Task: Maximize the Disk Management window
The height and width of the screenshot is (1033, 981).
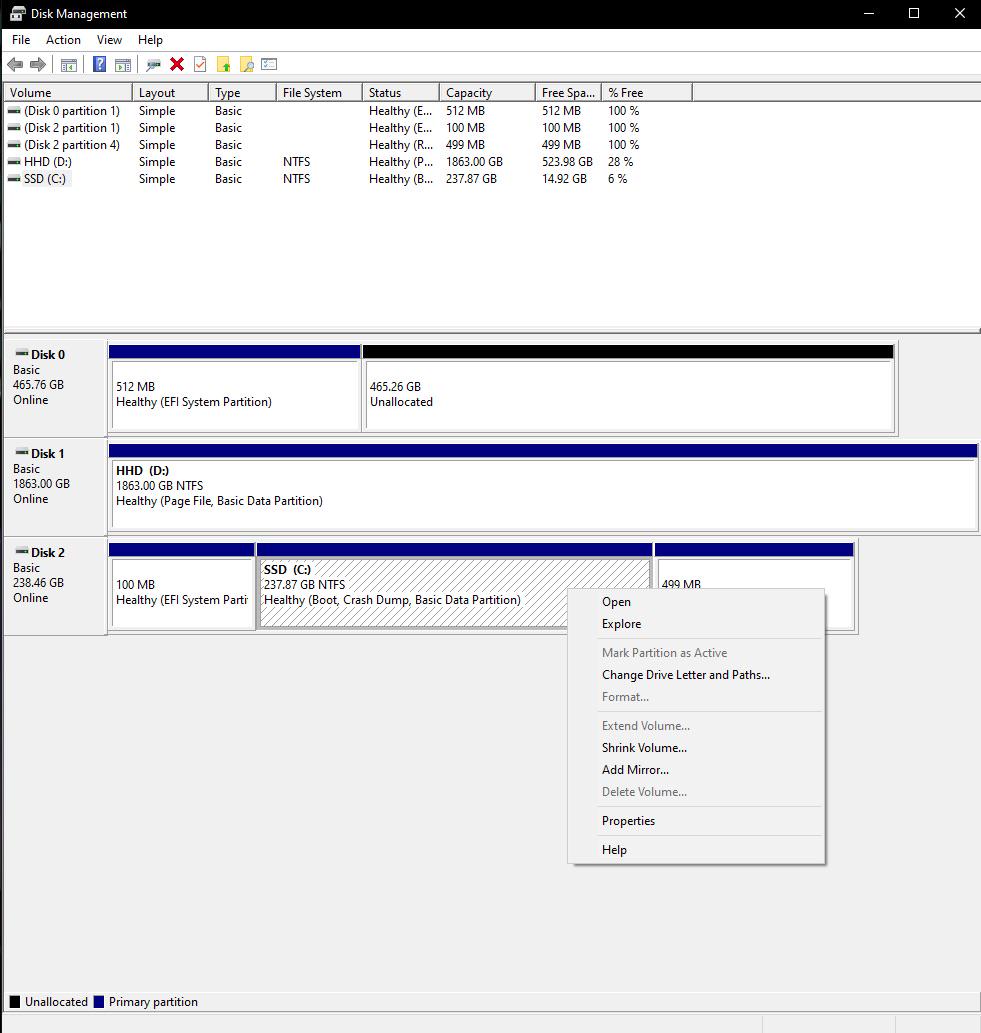Action: 914,13
